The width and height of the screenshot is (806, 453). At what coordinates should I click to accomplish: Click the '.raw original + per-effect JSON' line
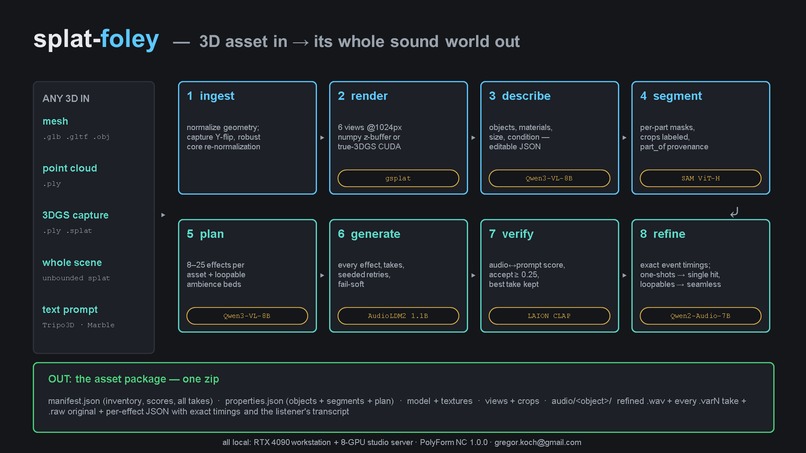tap(198, 411)
